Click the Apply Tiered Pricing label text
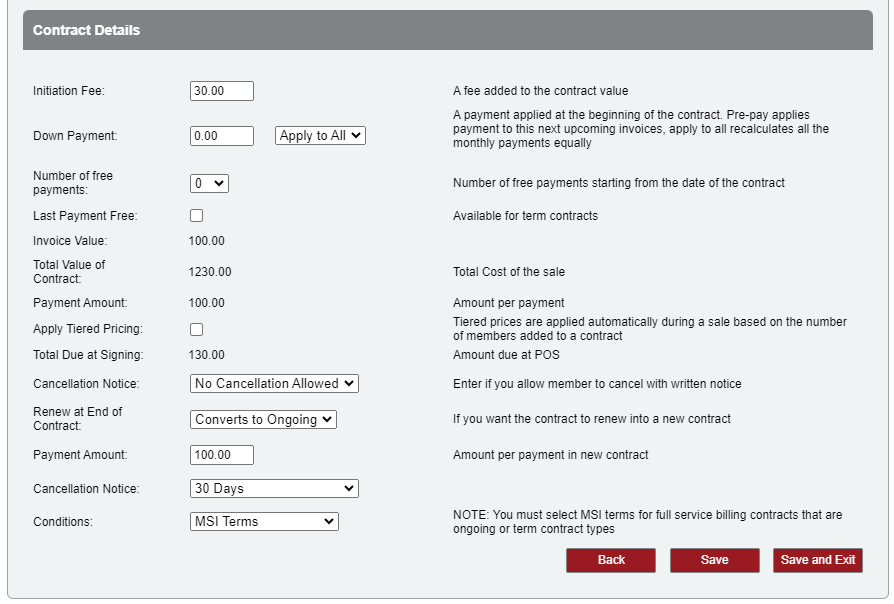The height and width of the screenshot is (604, 894). 87,329
